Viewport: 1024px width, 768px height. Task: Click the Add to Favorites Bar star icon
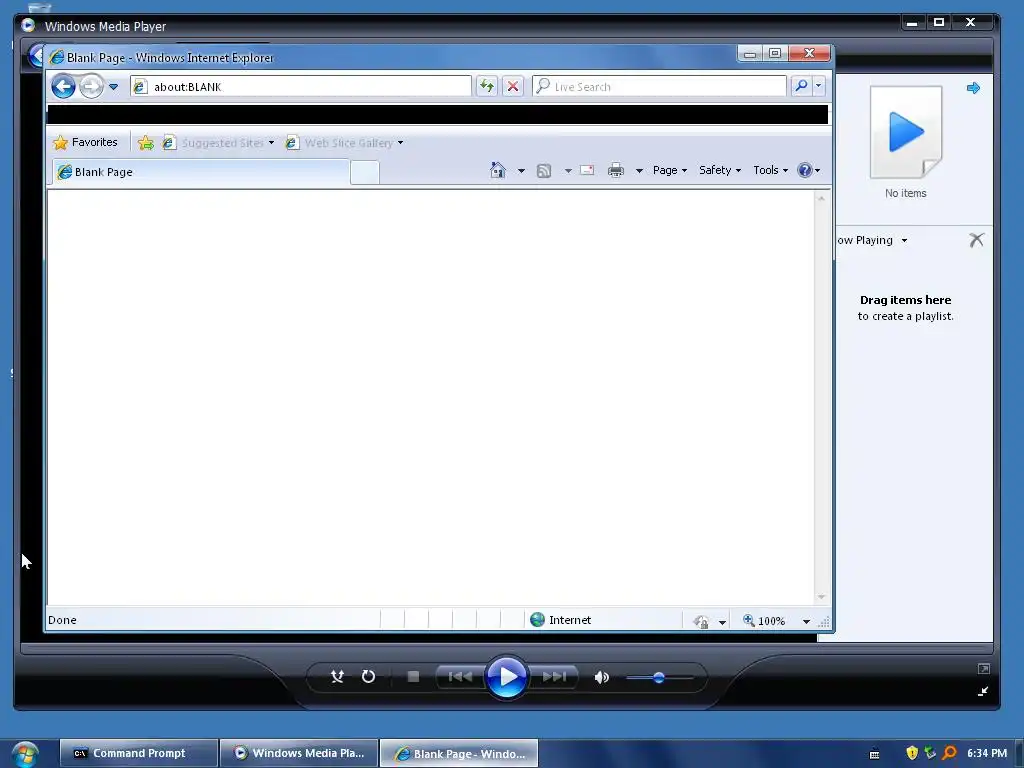(x=146, y=142)
